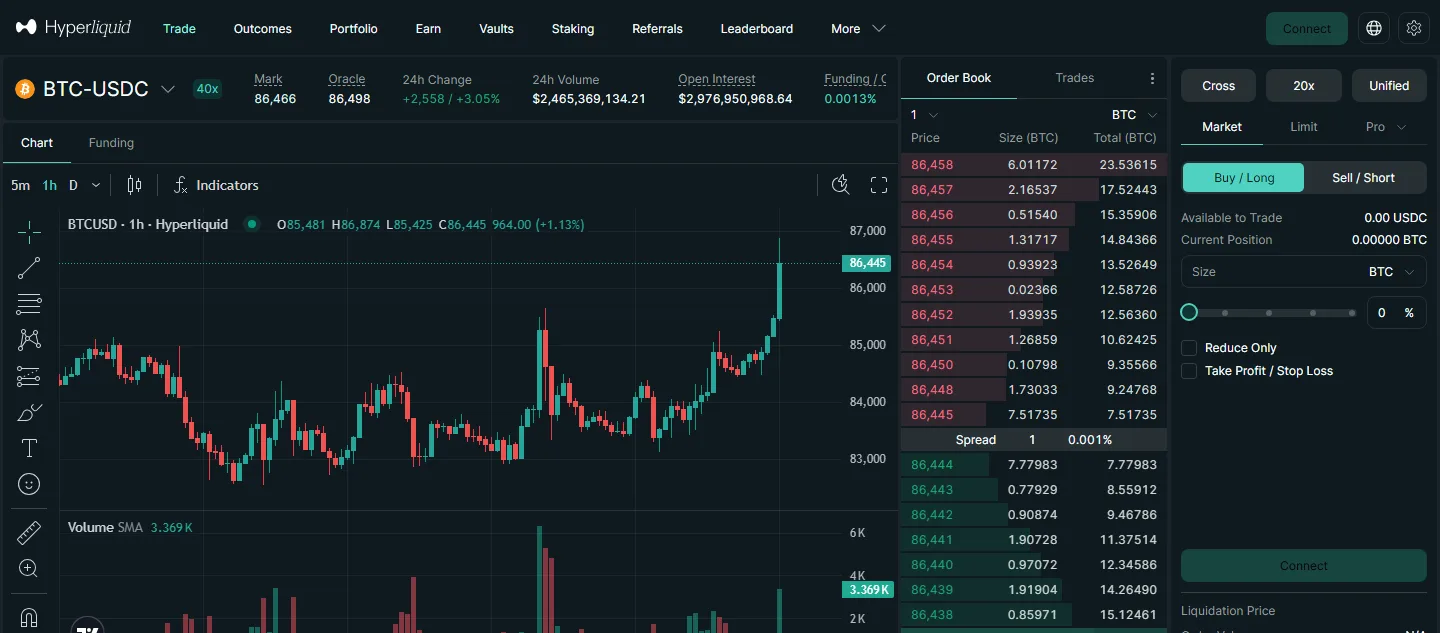Click the chart quick search icon
1440x633 pixels.
841,184
